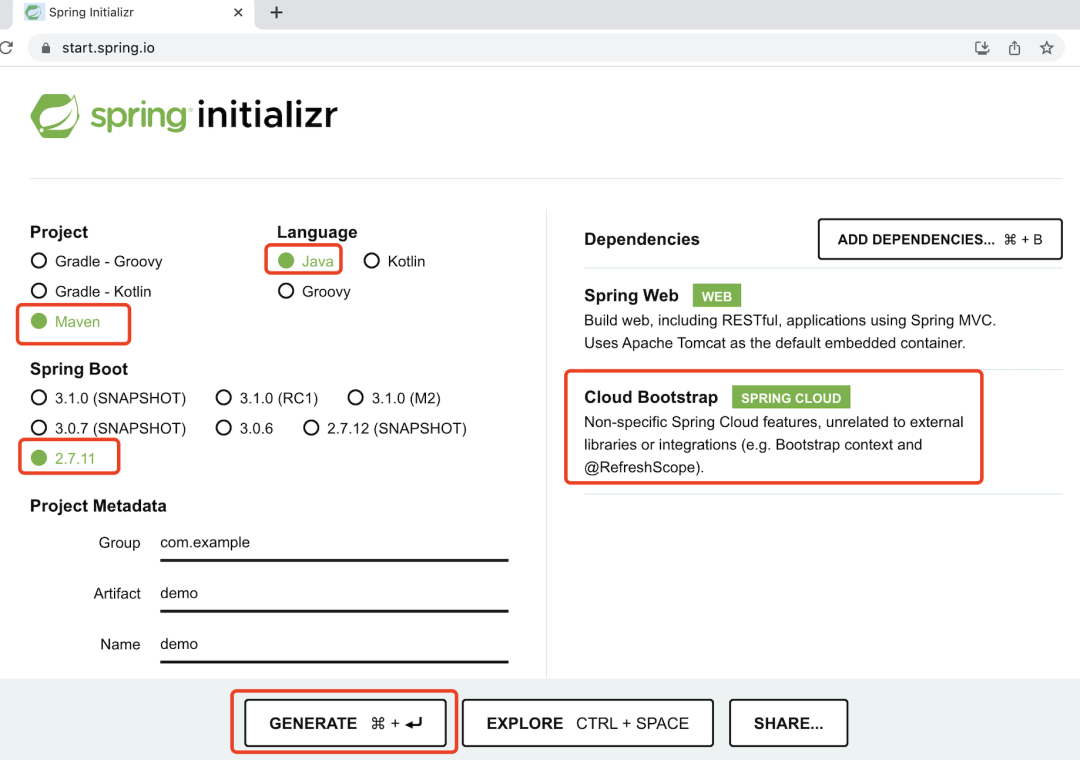Click the Artifact input field
This screenshot has height=760, width=1080.
(x=334, y=595)
